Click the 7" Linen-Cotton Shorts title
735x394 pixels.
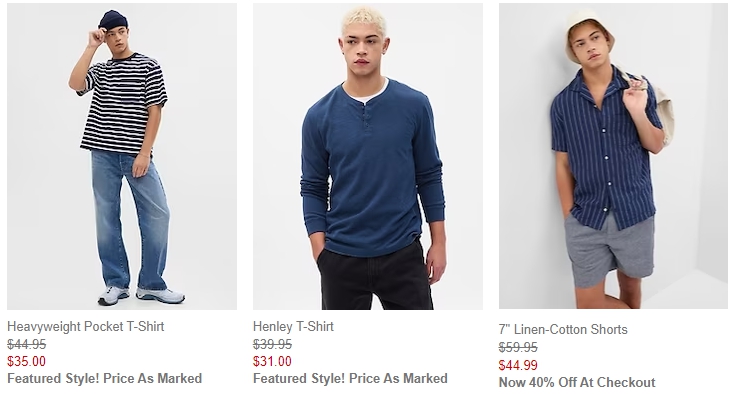coord(563,330)
